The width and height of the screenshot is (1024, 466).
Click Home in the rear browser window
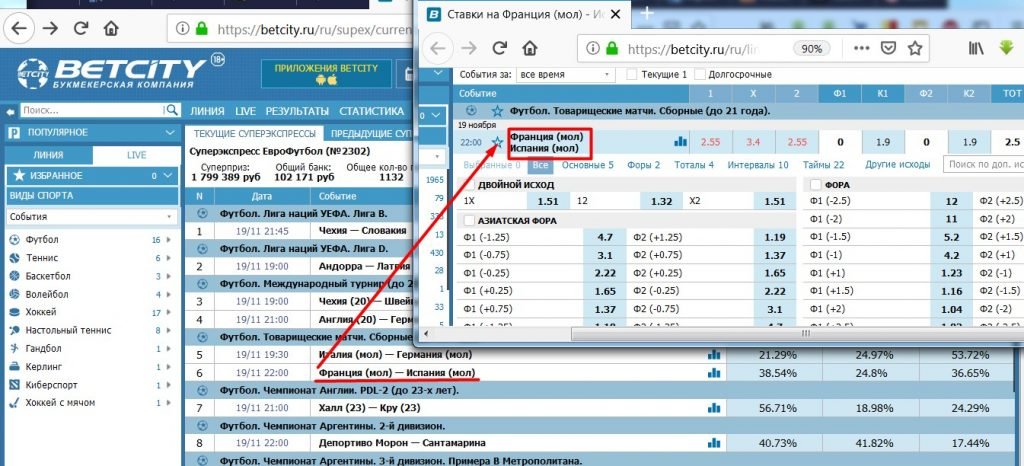tap(111, 28)
